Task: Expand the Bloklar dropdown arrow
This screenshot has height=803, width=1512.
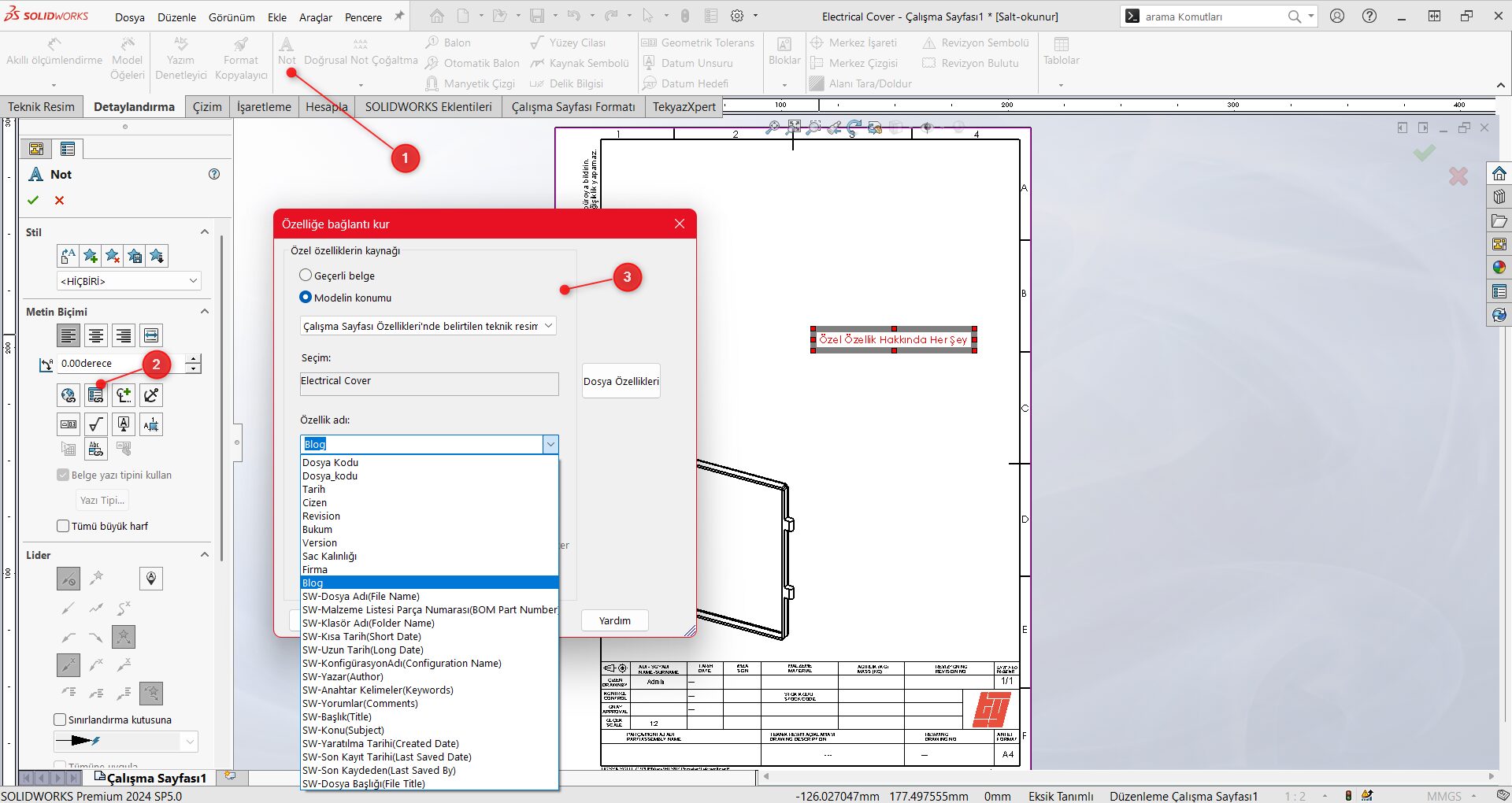Action: [x=784, y=84]
